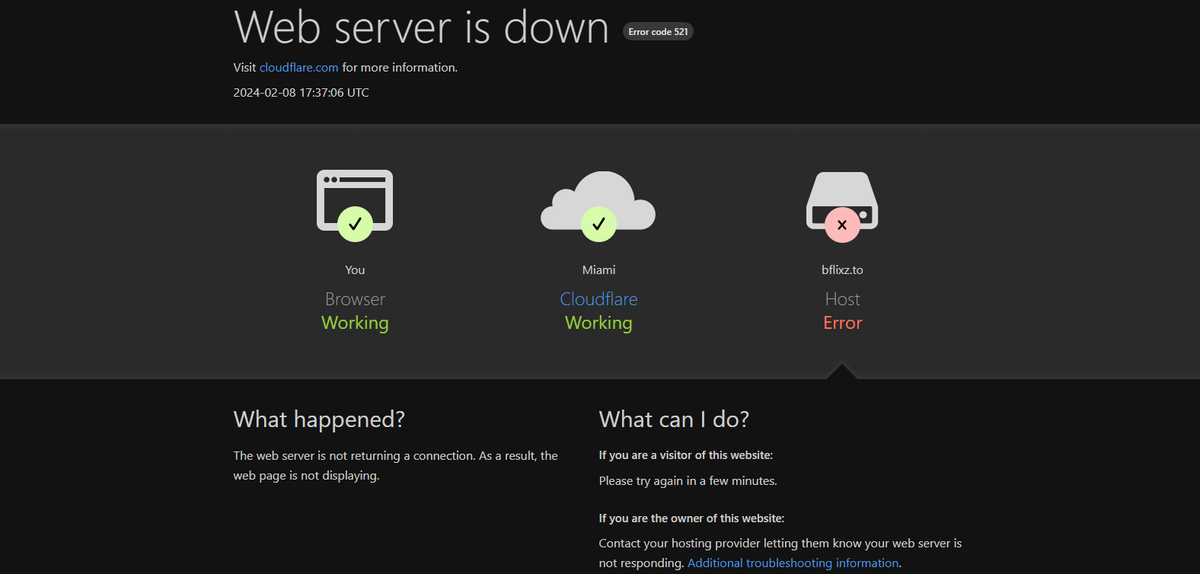Click the 'What can I do?' heading

[674, 419]
